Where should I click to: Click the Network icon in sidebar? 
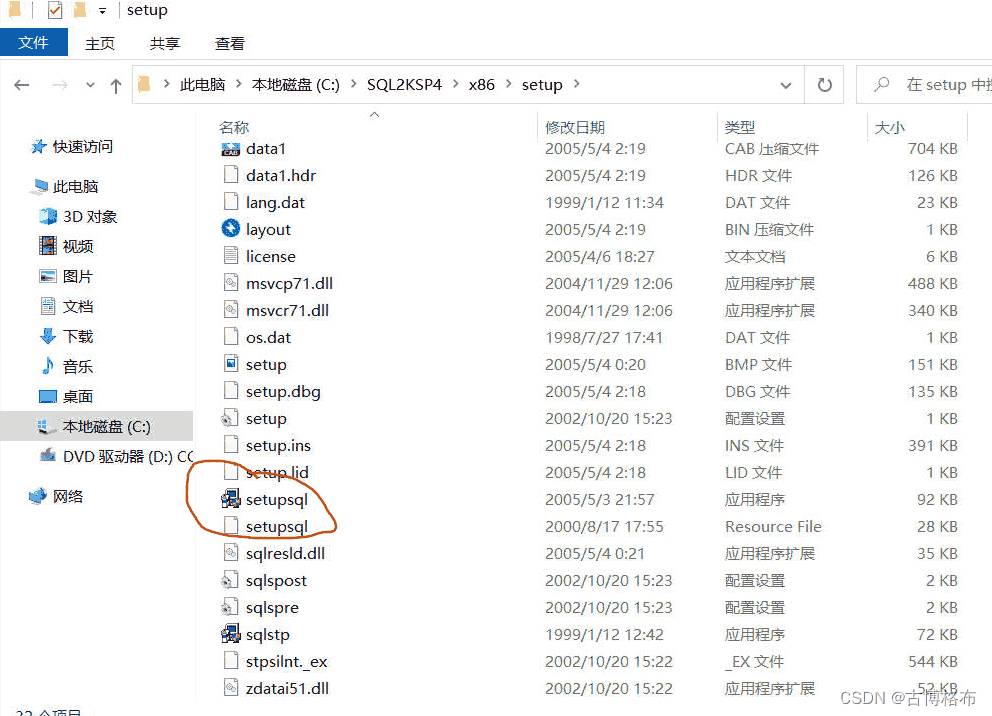coord(38,495)
